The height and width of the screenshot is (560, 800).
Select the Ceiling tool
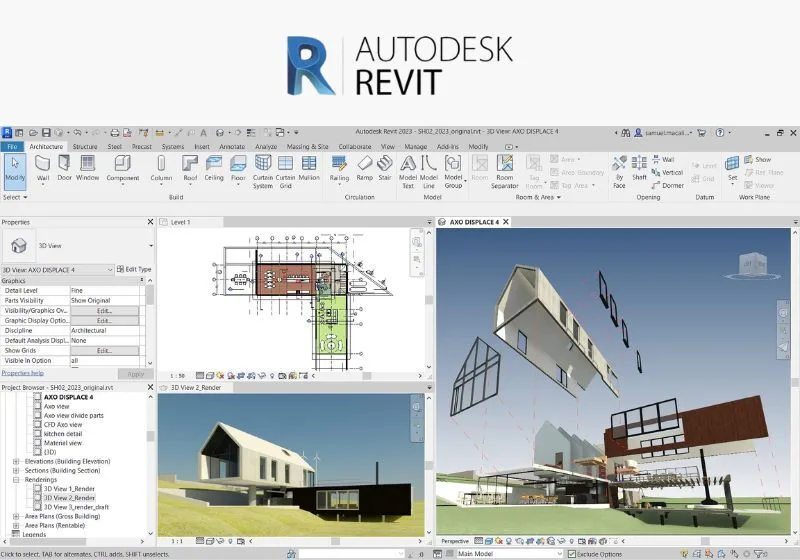click(x=214, y=169)
